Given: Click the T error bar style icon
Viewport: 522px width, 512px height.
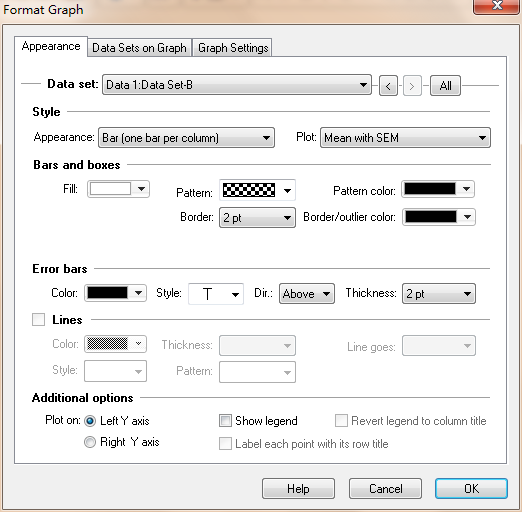Looking at the screenshot, I should (x=207, y=294).
